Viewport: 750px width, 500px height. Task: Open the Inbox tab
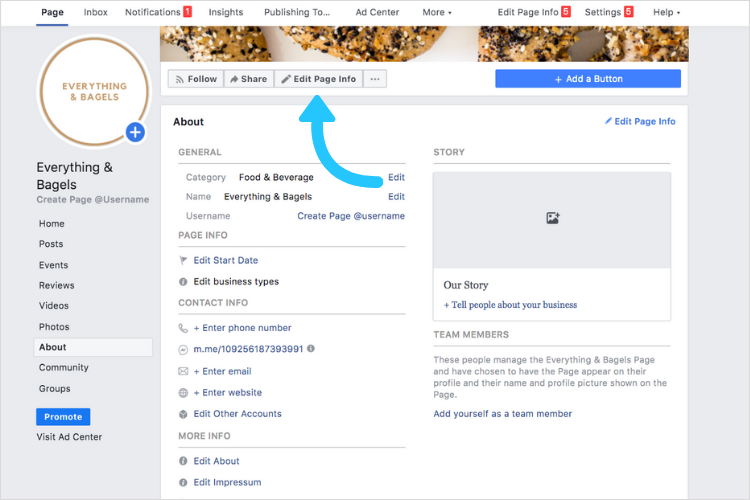click(96, 12)
